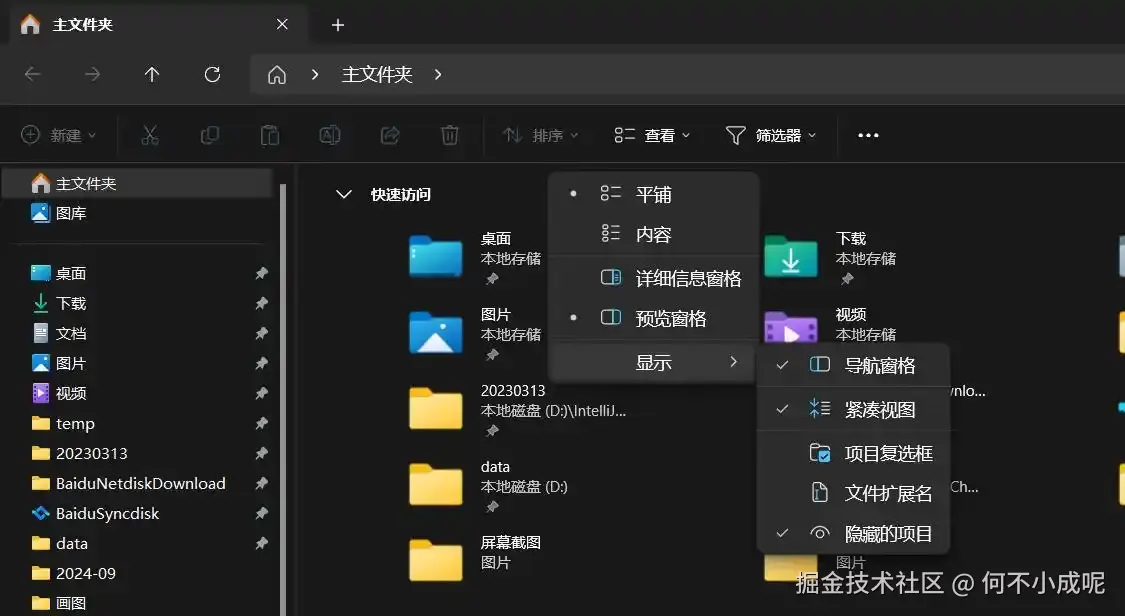Screen dimensions: 1125x616
Task: Click the Share icon in toolbar
Action: coord(390,135)
